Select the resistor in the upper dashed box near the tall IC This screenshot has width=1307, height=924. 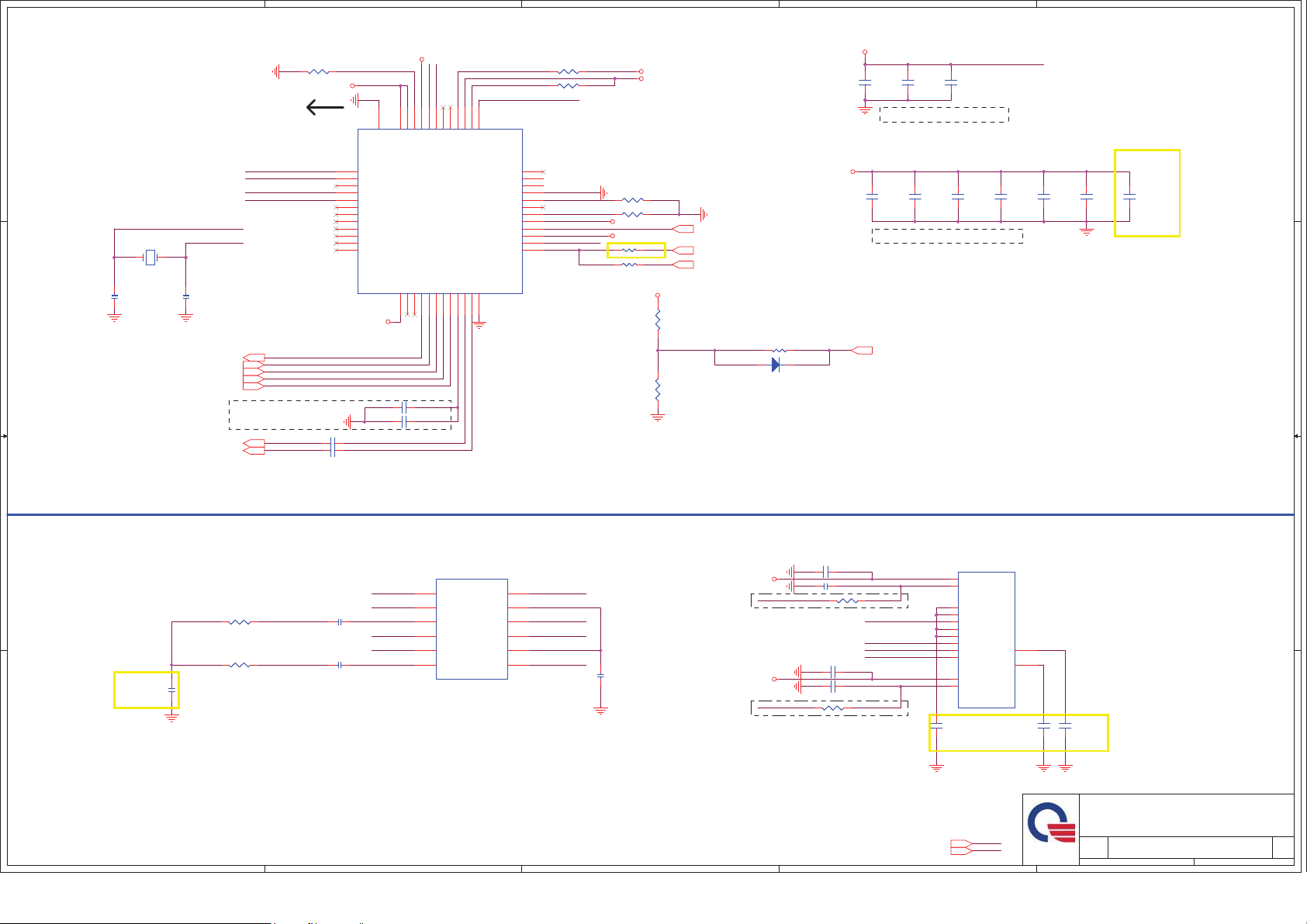point(848,601)
